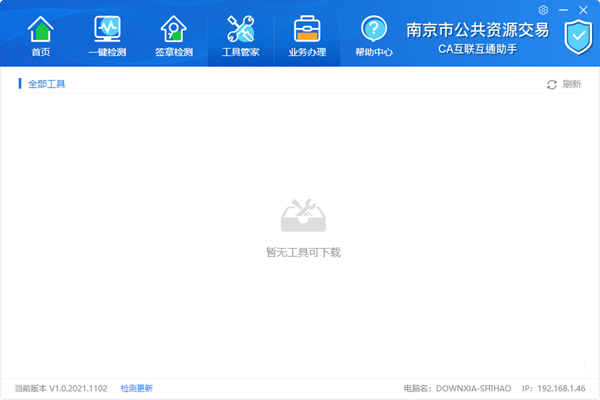Image resolution: width=600 pixels, height=400 pixels.
Task: Click the 南京市公共资源交易 title text
Action: click(x=477, y=30)
